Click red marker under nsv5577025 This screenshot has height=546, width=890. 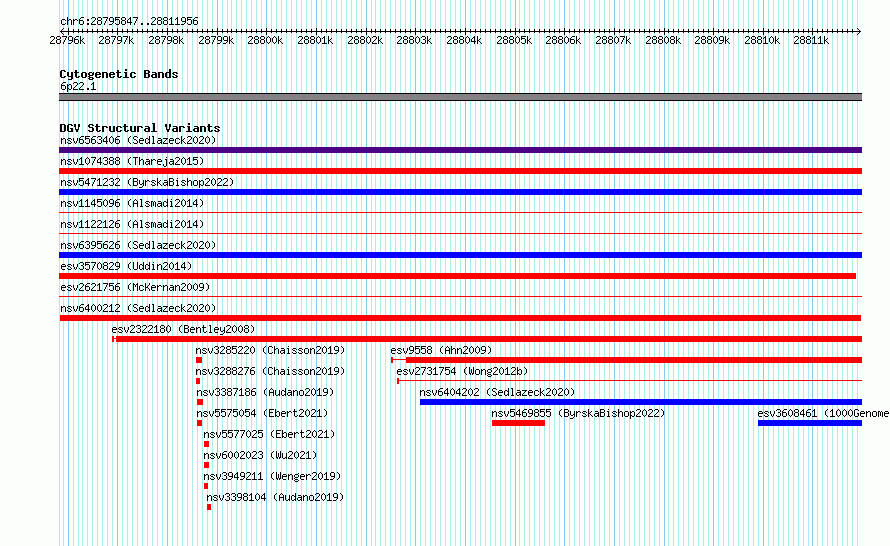click(x=207, y=444)
